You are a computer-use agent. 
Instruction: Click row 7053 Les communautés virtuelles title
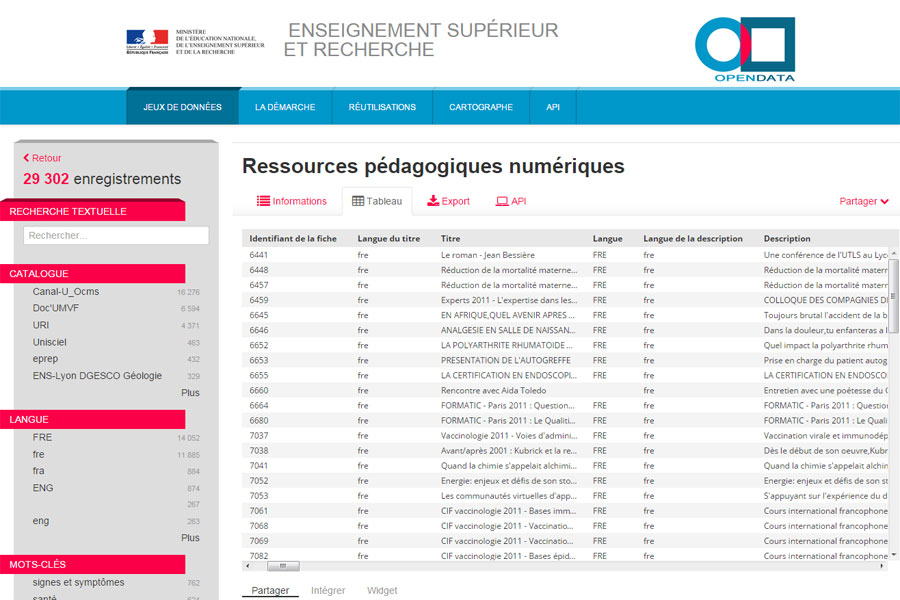(x=509, y=496)
